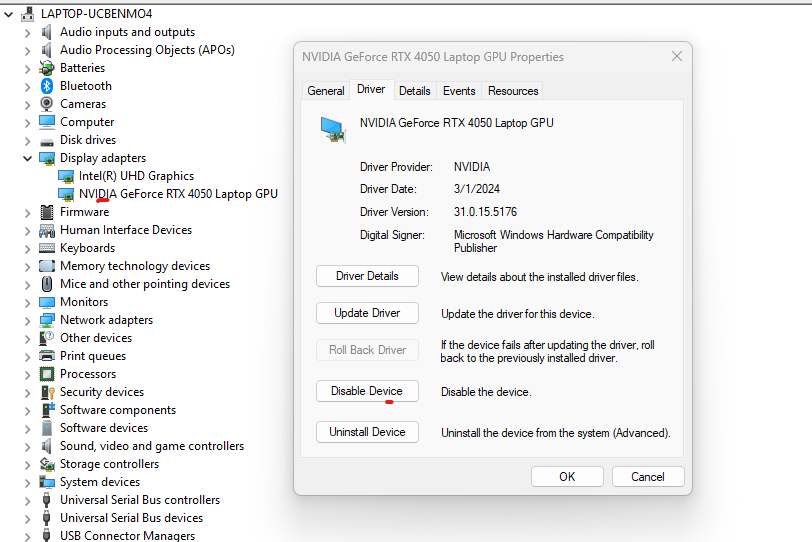Select NVIDIA GeForce RTX 4050 Laptop GPU in tree

[178, 194]
